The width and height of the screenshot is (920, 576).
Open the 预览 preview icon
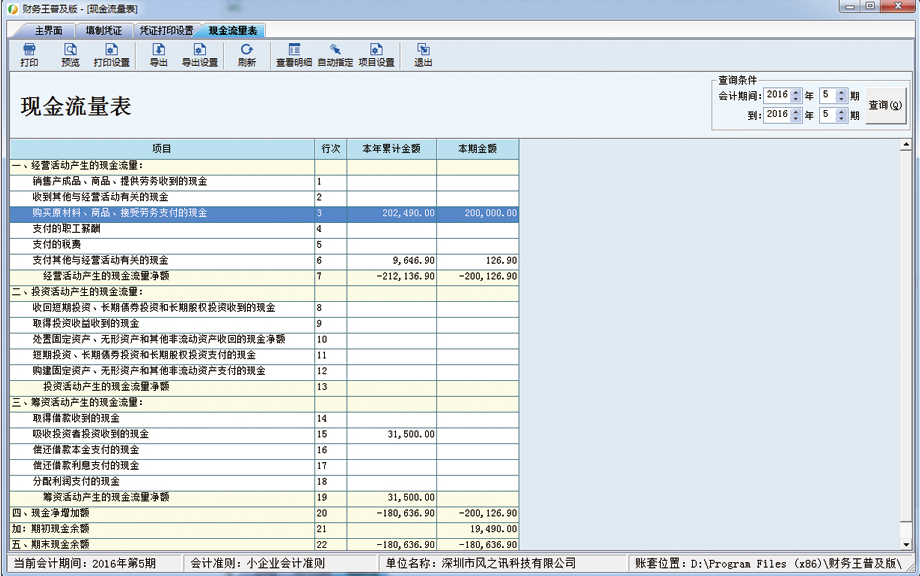click(70, 55)
